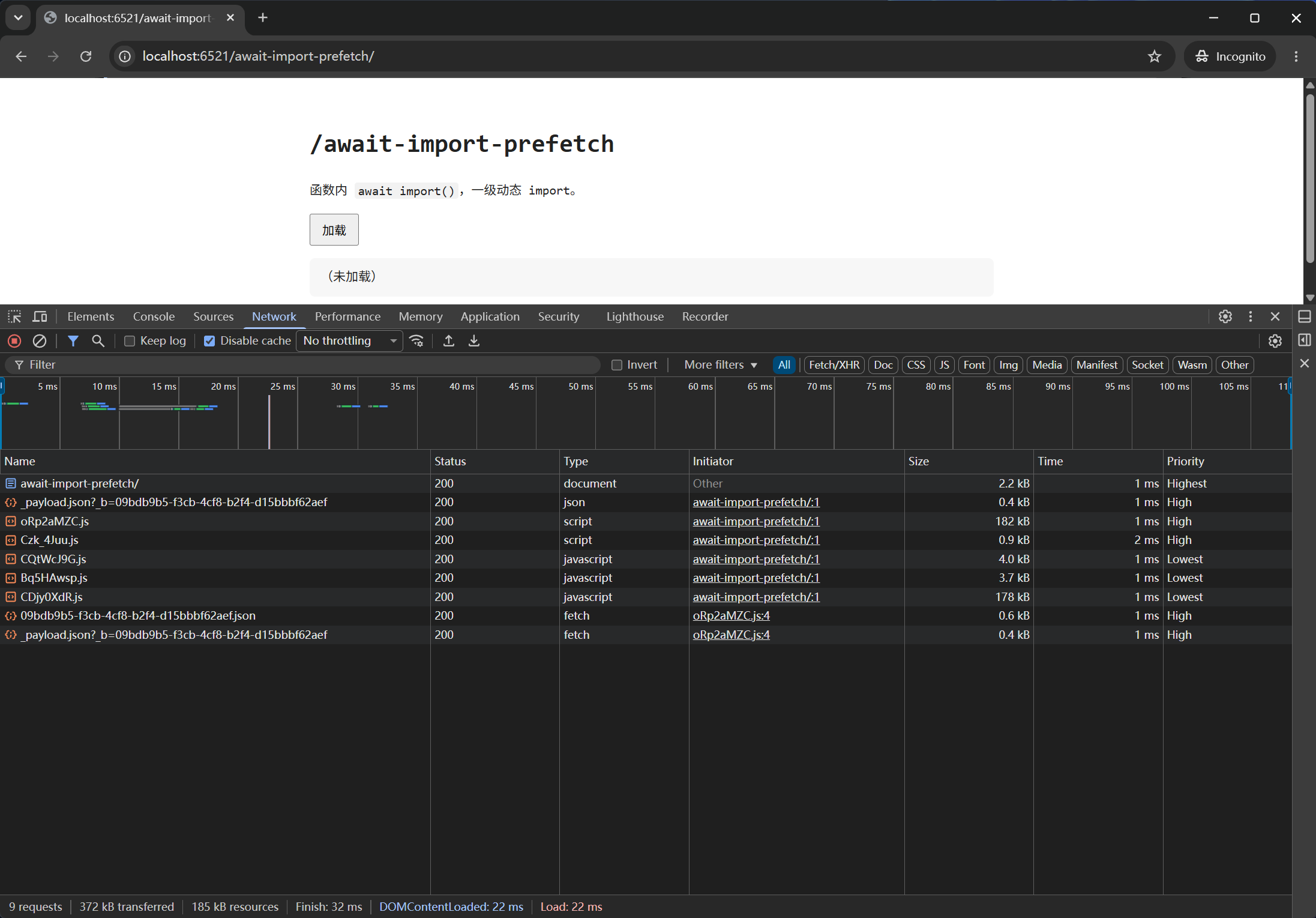
Task: Open the tab search chevron dropdown
Action: (18, 18)
